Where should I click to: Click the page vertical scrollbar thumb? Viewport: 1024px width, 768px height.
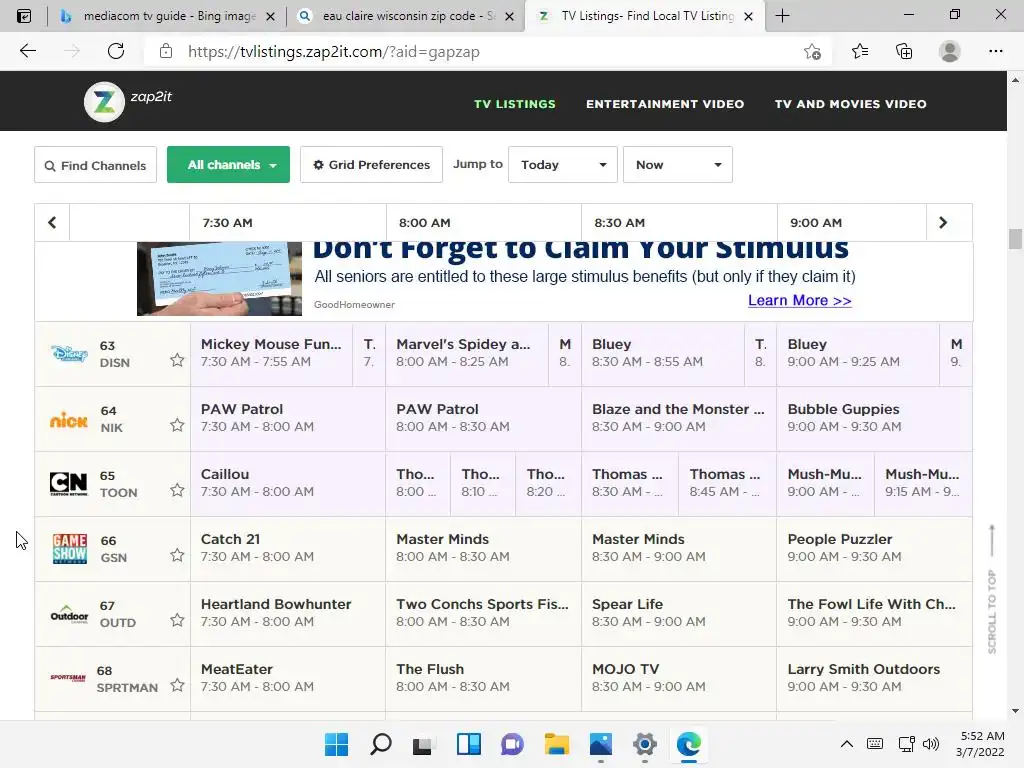pyautogui.click(x=1015, y=238)
